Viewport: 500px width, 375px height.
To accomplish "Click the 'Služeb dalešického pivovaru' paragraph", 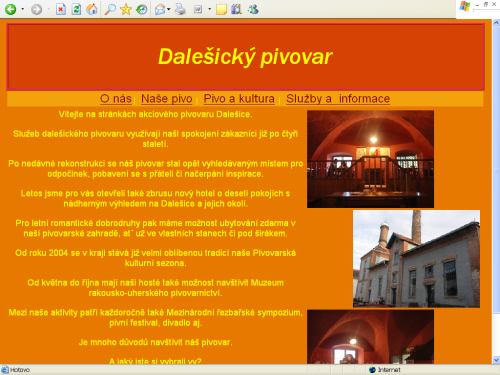I will click(x=155, y=139).
